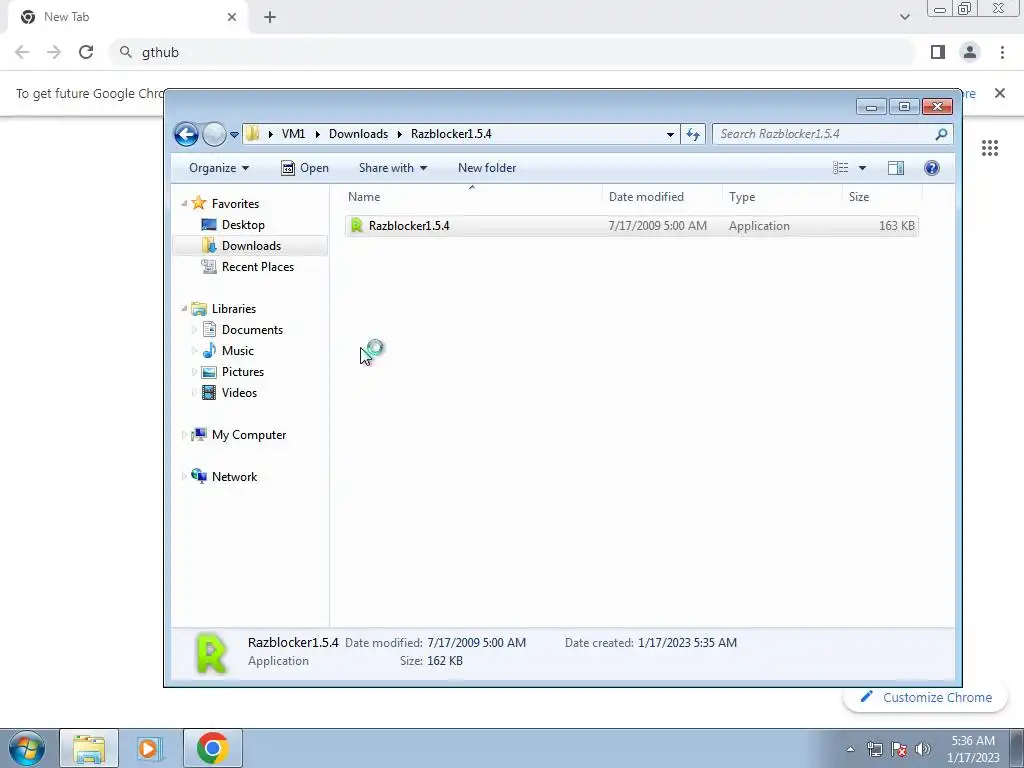Open address bar previous locations dropdown
Viewport: 1024px width, 768px height.
(x=670, y=135)
